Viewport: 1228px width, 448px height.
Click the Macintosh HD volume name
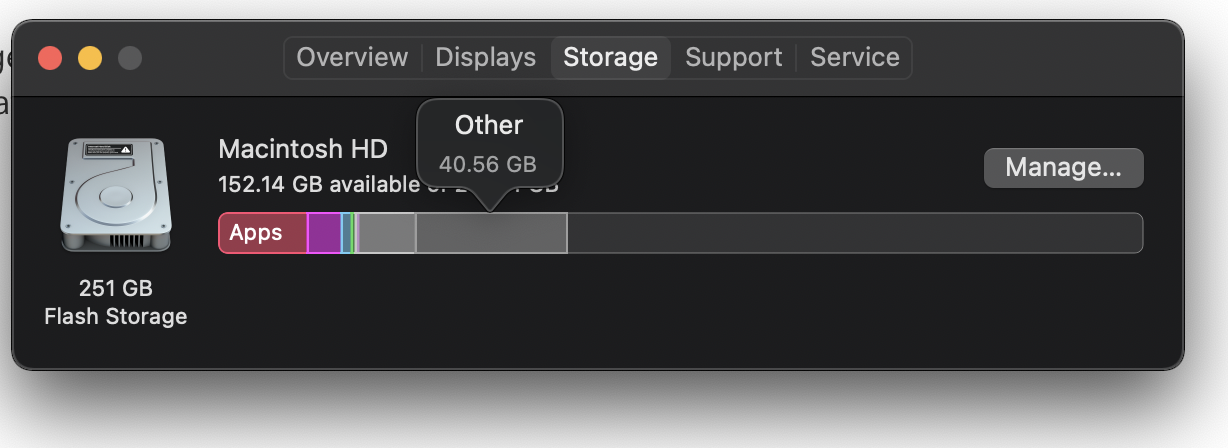302,150
